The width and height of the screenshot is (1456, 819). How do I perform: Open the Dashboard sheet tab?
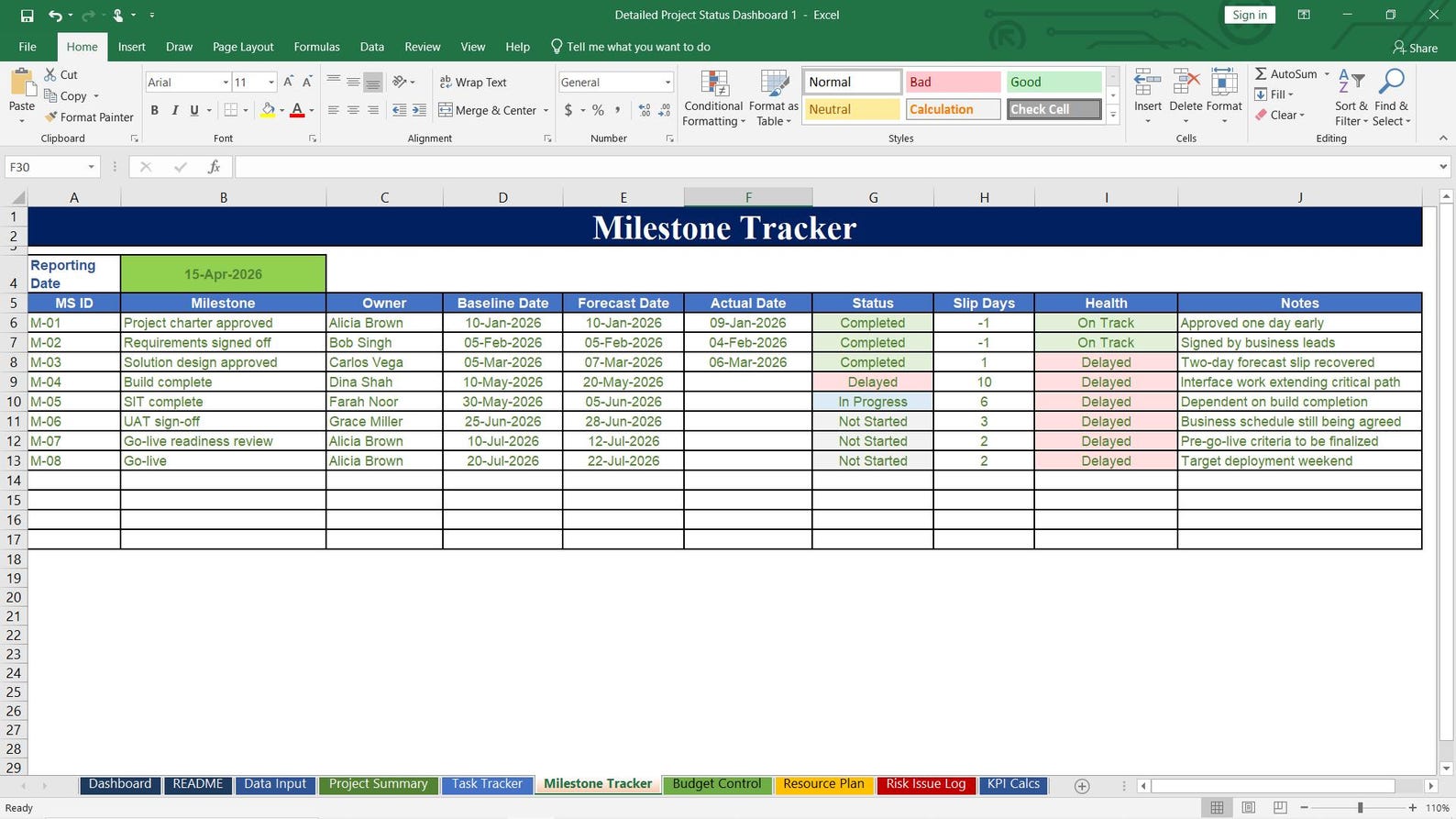coord(120,784)
